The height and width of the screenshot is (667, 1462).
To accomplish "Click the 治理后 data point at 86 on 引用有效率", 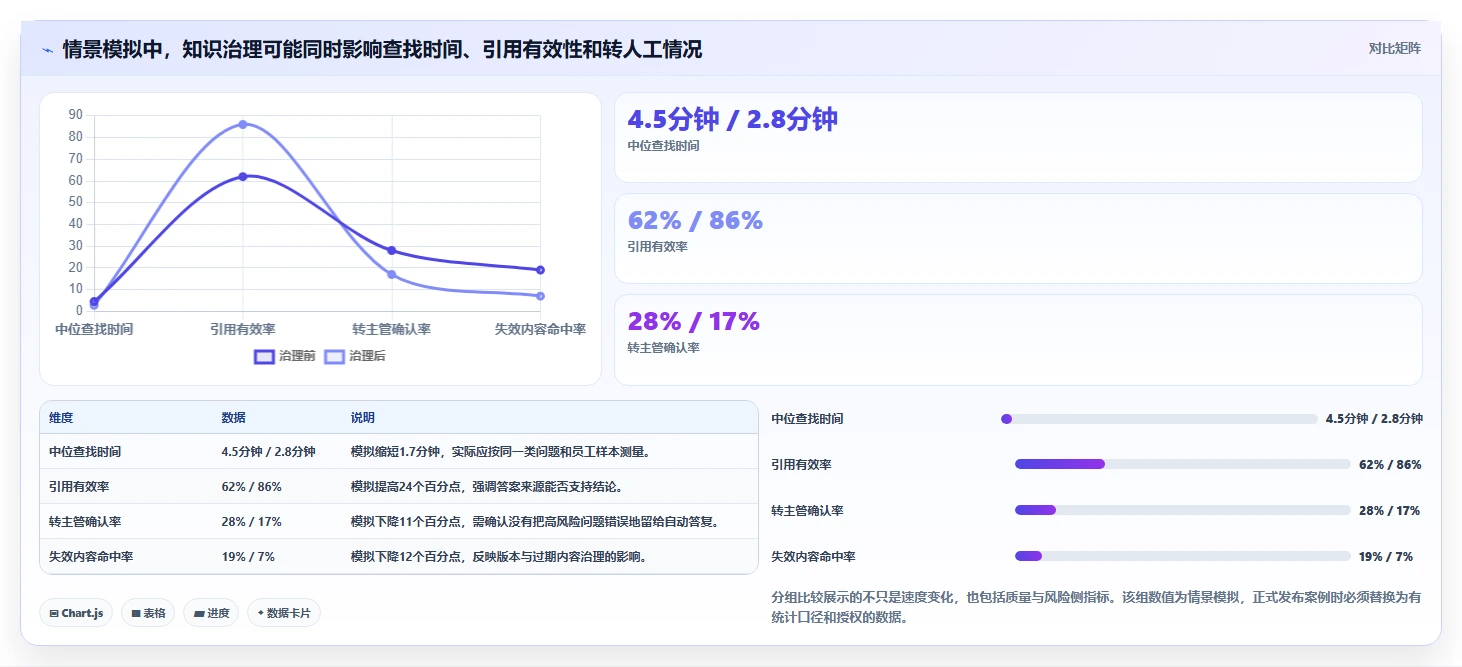I will (x=243, y=124).
